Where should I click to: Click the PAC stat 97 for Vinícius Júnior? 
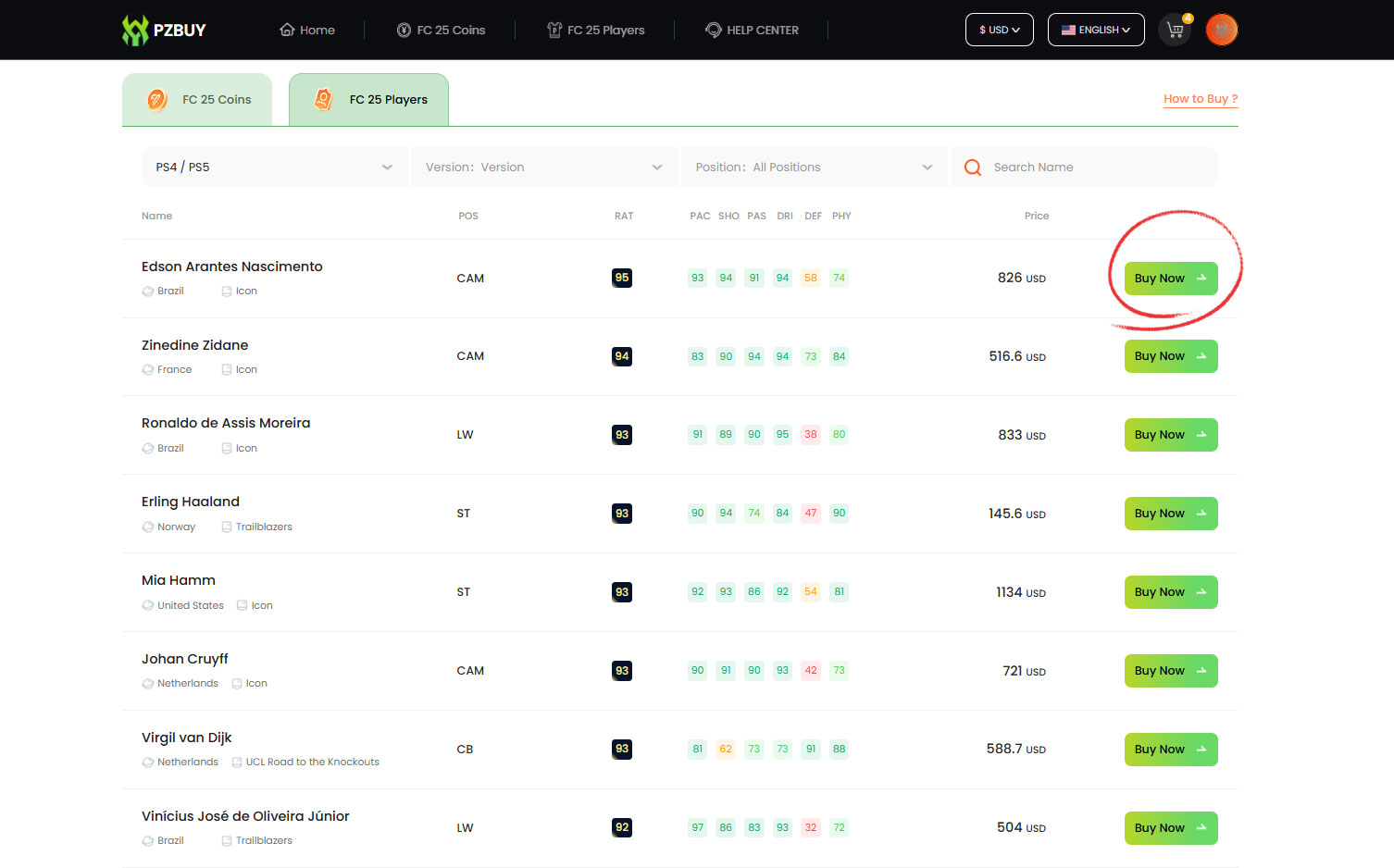coord(698,828)
